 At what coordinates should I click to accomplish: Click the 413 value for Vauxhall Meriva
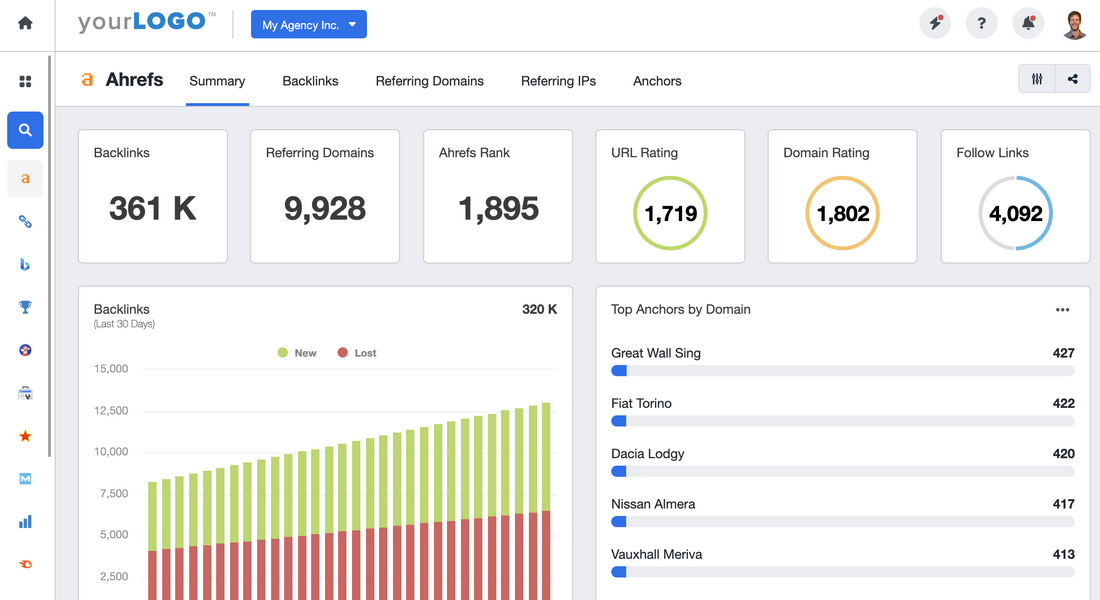pos(1064,554)
